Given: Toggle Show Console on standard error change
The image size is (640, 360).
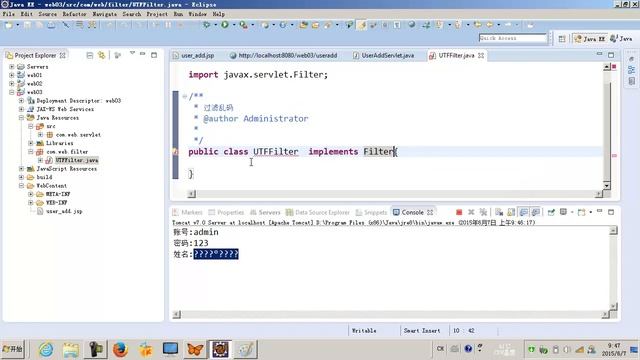Looking at the screenshot, I should (536, 212).
